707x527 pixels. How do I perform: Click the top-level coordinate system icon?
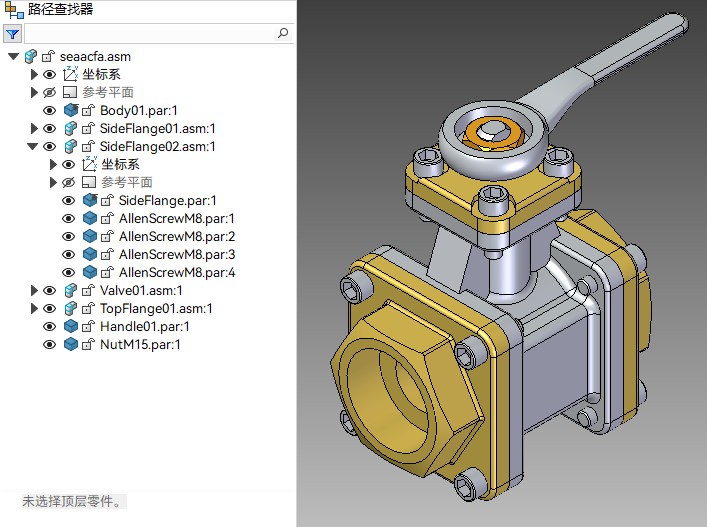click(x=70, y=74)
